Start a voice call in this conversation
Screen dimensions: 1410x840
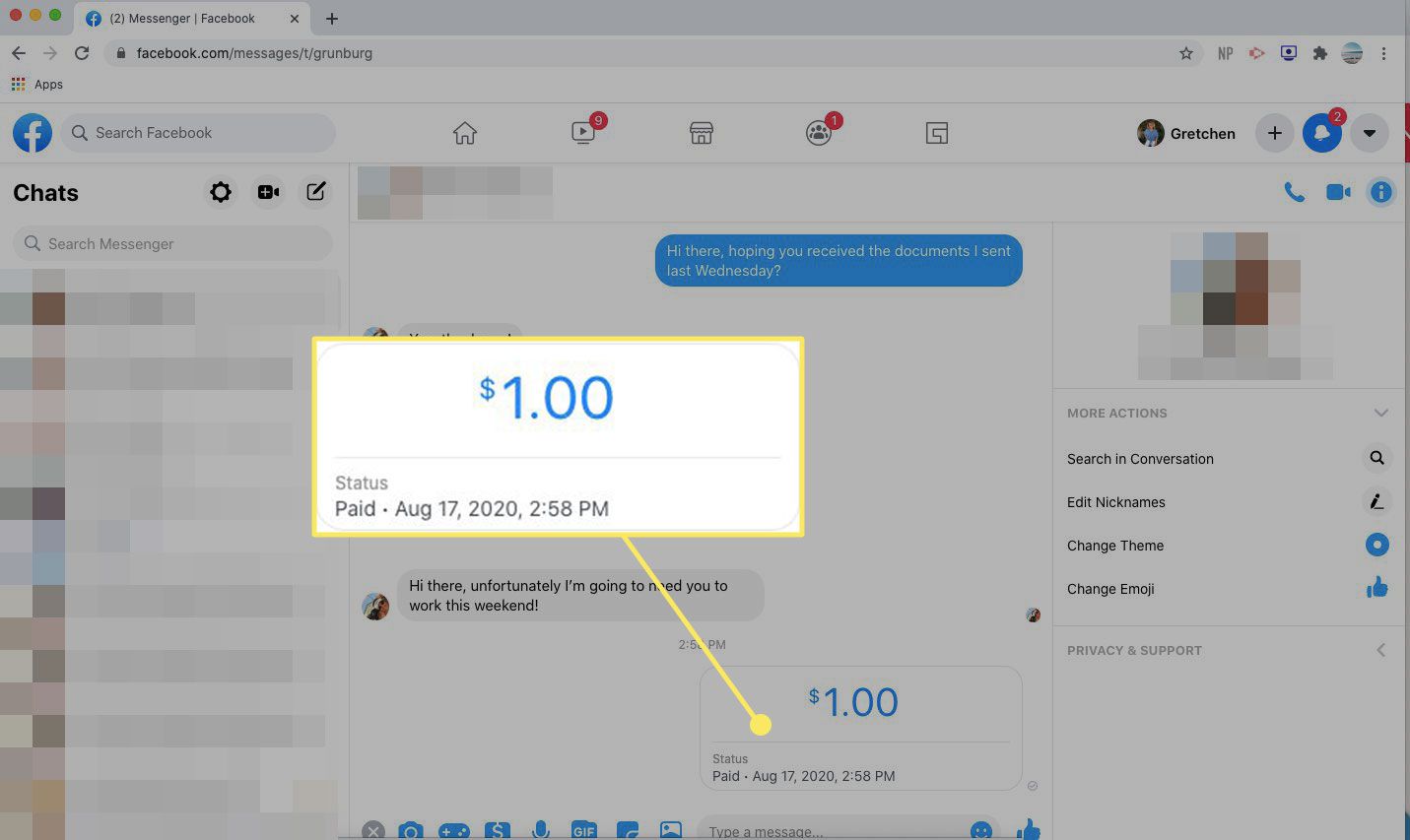pos(1294,192)
